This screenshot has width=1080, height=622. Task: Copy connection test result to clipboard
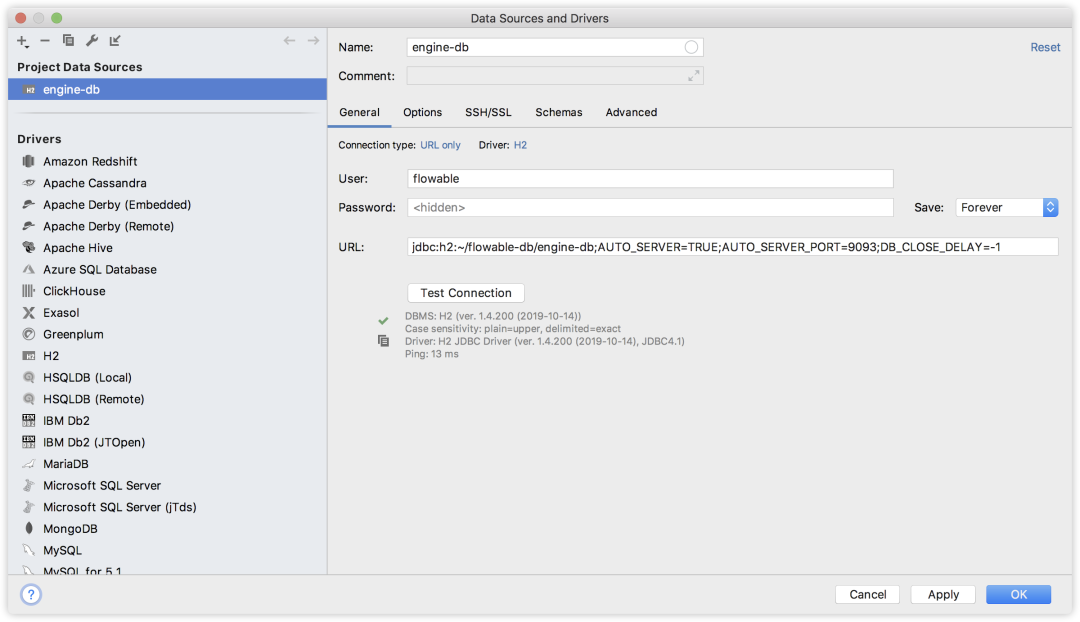point(384,341)
